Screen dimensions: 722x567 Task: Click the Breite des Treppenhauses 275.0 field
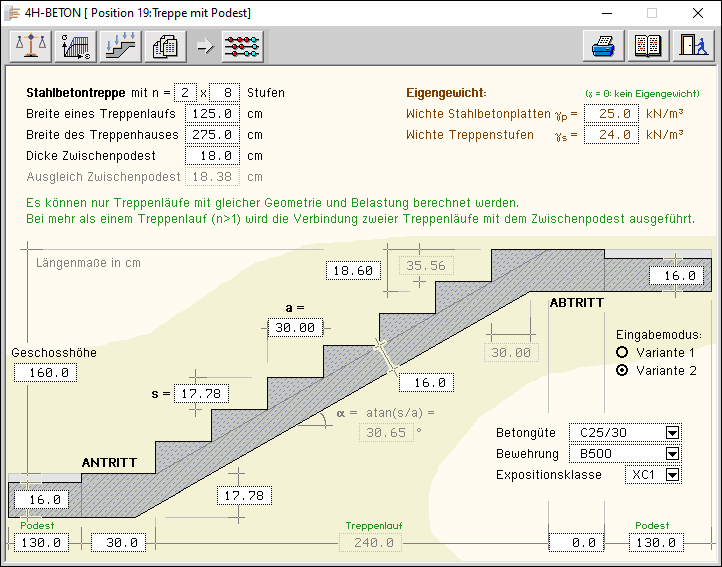click(212, 135)
